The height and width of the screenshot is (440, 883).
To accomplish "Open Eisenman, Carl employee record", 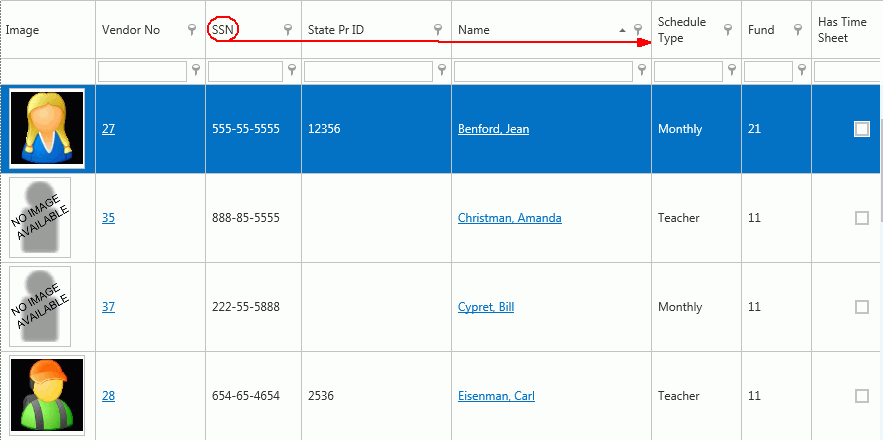I will pyautogui.click(x=496, y=396).
